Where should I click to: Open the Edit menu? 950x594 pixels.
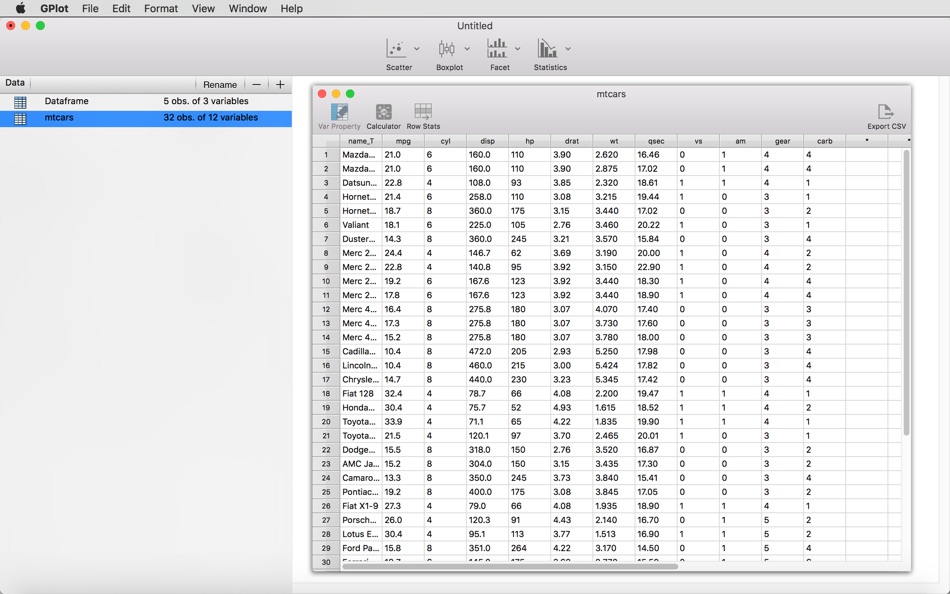click(121, 8)
